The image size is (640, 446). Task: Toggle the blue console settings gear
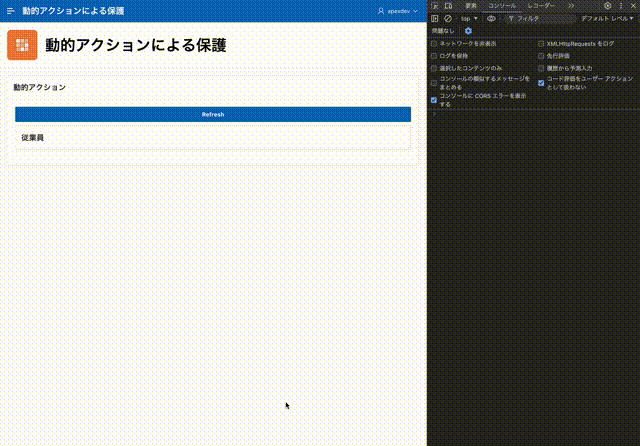click(x=468, y=31)
